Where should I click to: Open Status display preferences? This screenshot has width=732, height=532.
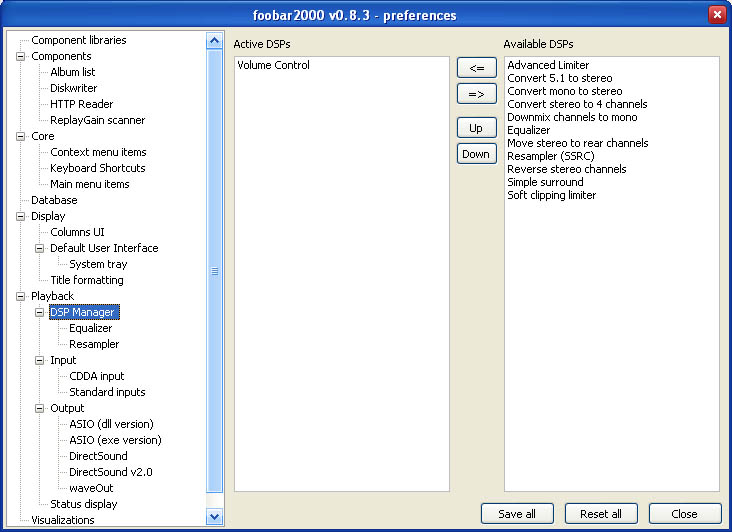coord(84,504)
